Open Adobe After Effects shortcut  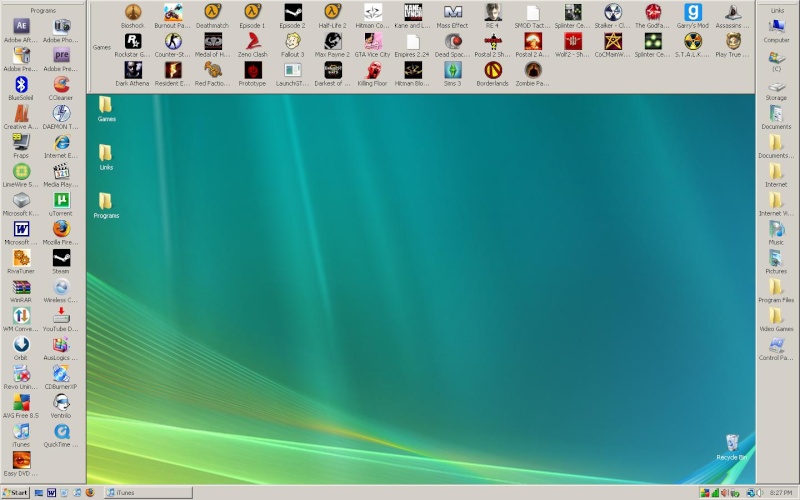click(x=21, y=30)
